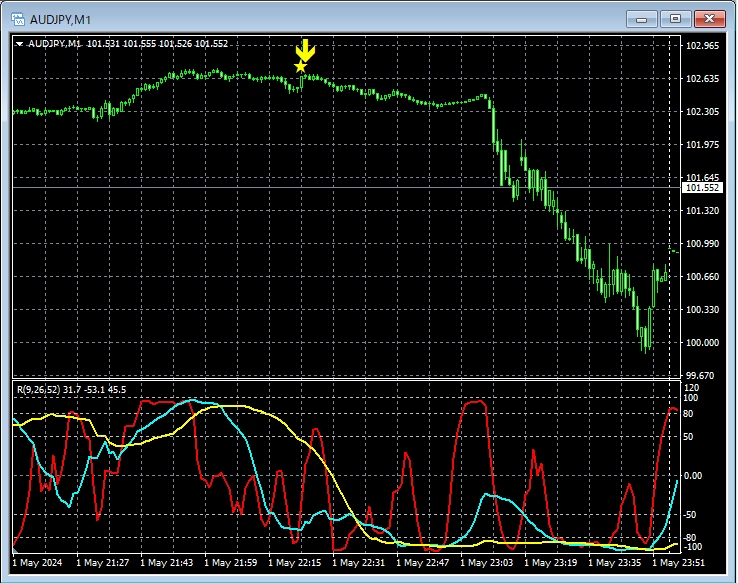This screenshot has height=583, width=738.
Task: Close the AUDJPY,M1 chart window
Action: [709, 18]
